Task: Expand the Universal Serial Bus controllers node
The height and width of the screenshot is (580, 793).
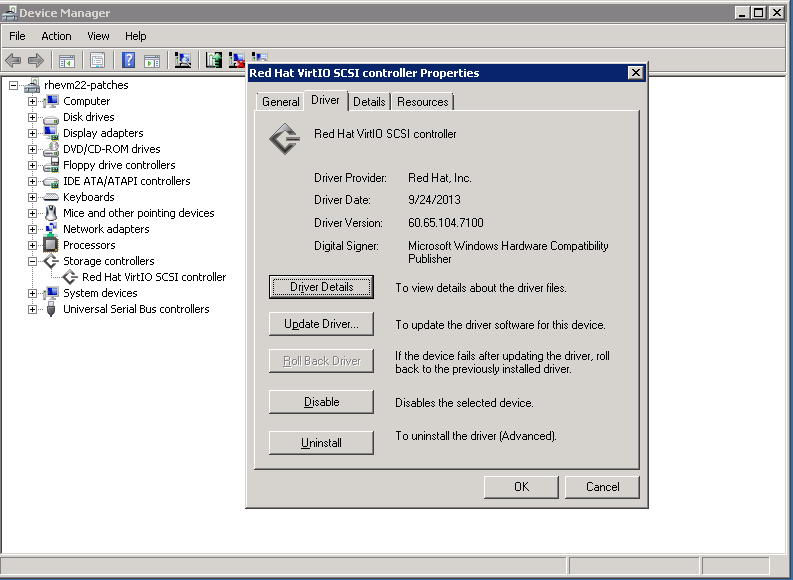Action: click(32, 309)
